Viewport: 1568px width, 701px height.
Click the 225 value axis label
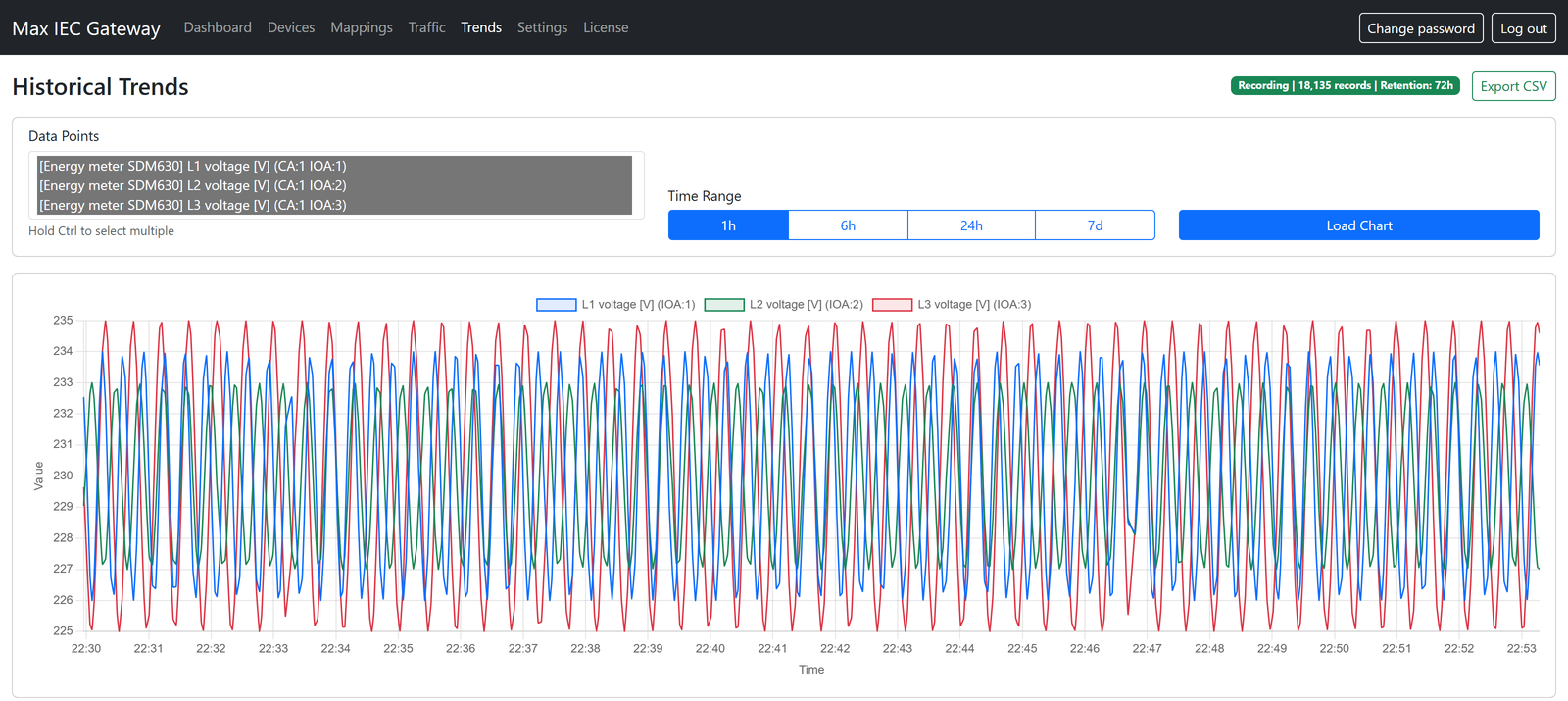63,630
